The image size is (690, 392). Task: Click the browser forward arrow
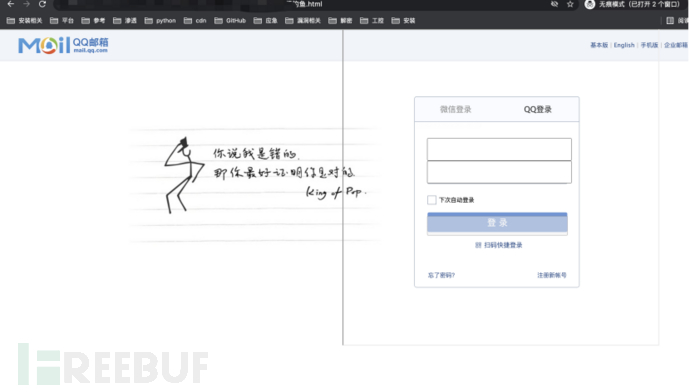pos(26,4)
